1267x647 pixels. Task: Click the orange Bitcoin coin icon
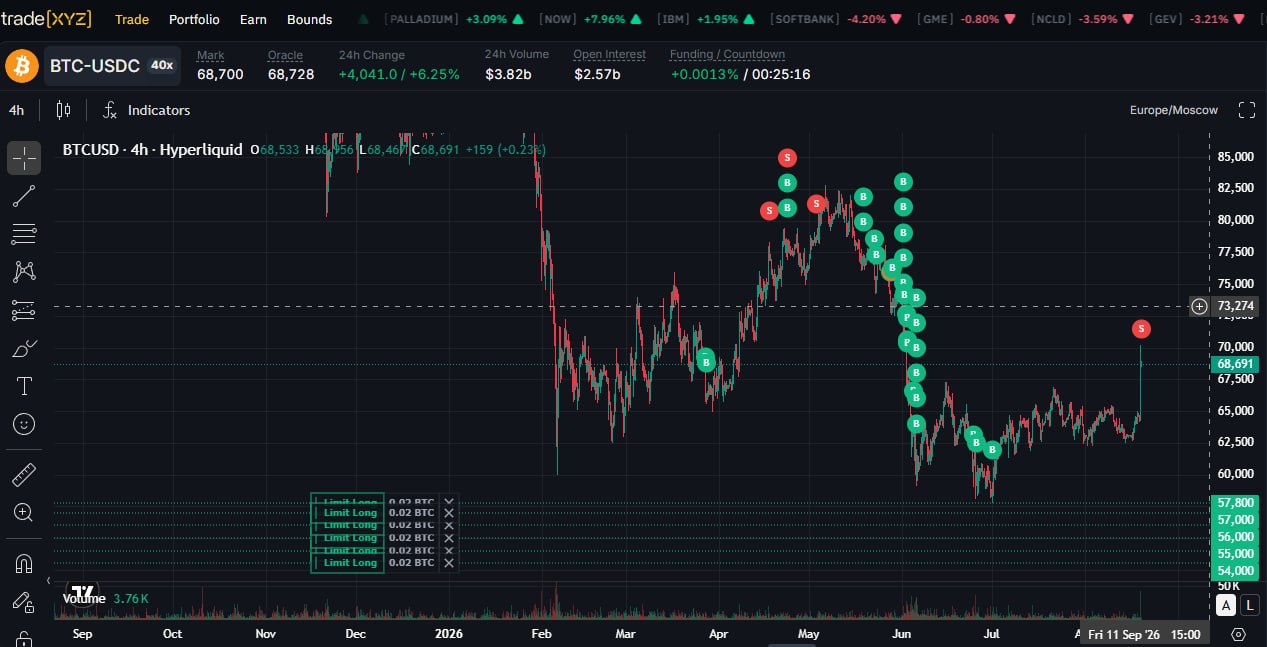[21, 66]
